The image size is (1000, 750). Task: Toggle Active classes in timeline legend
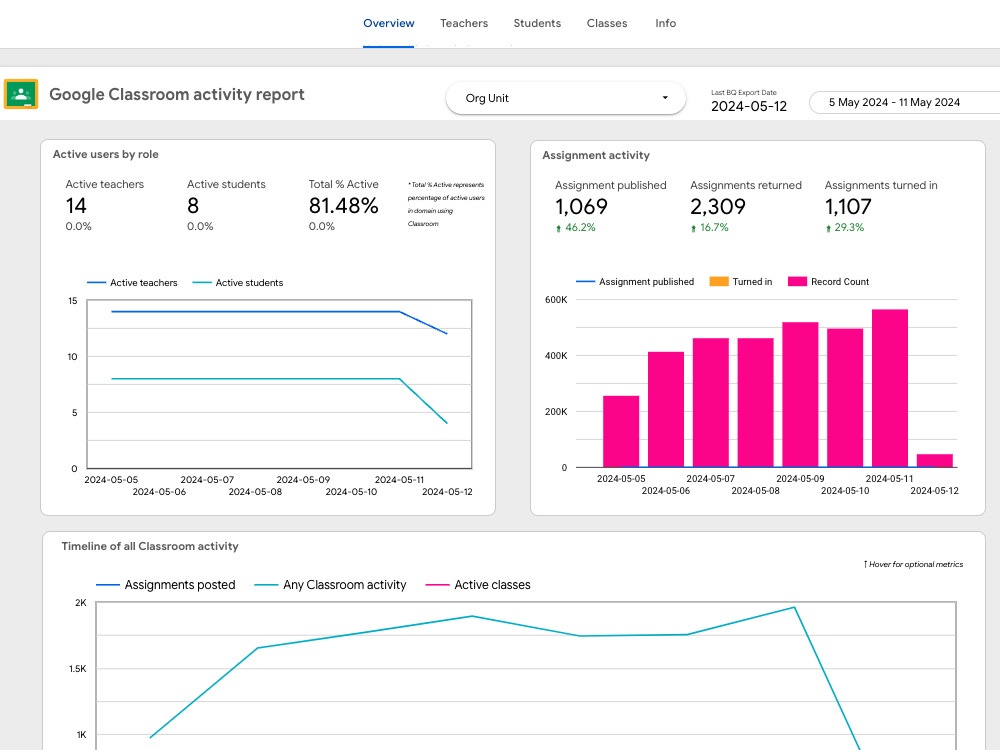[x=478, y=585]
